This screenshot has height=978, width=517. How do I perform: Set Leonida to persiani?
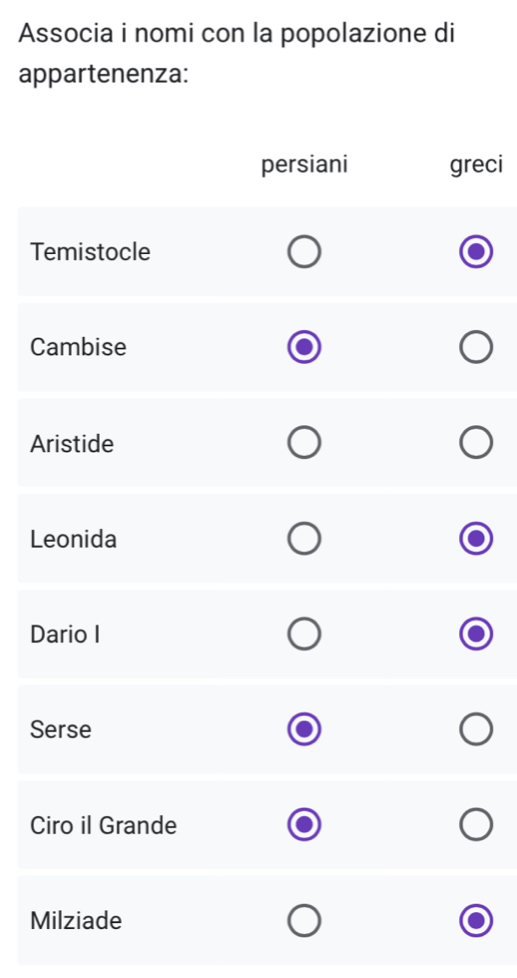click(x=304, y=539)
